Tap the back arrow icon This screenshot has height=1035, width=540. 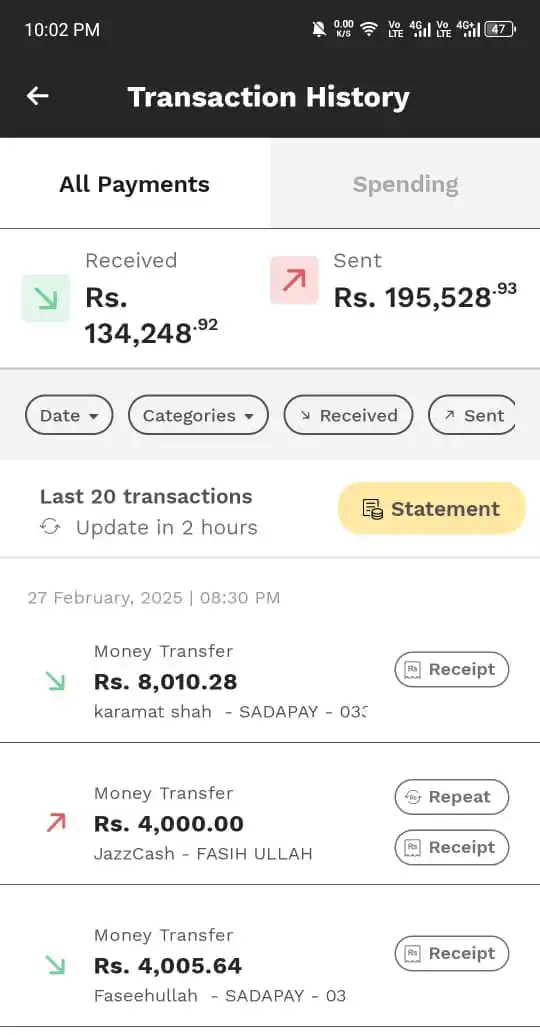[38, 96]
